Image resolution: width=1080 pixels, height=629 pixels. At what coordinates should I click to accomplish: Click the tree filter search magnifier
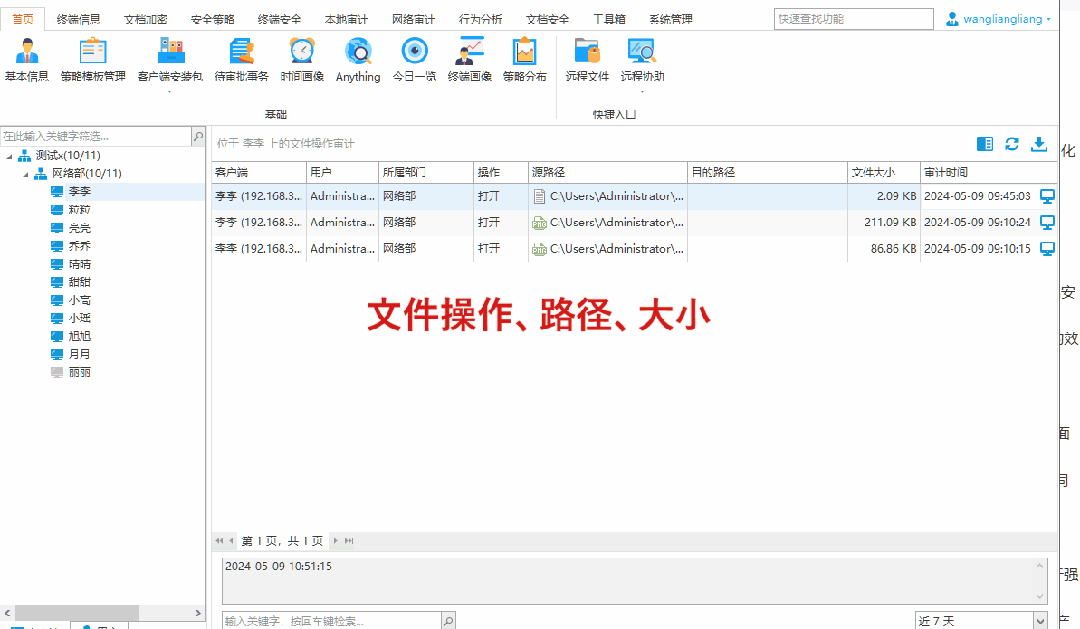click(198, 136)
